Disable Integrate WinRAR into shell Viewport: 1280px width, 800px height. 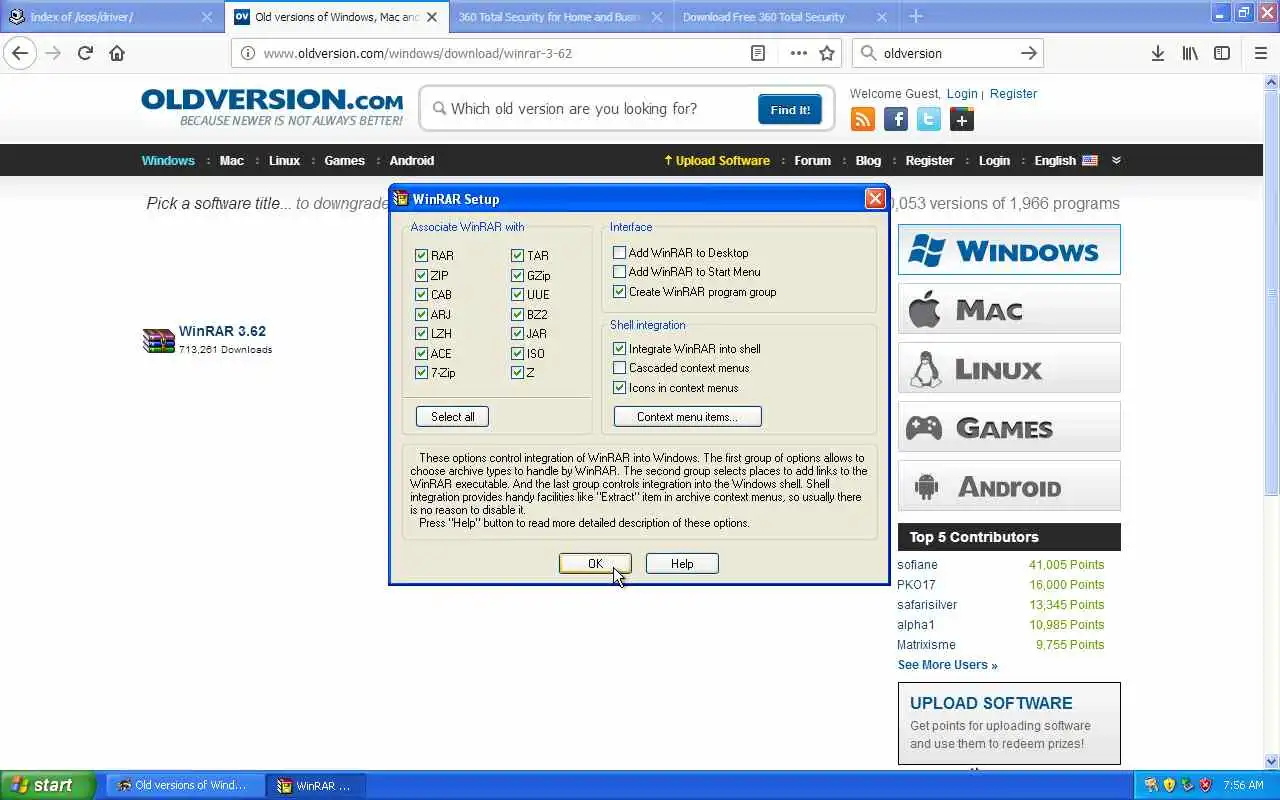coord(619,349)
